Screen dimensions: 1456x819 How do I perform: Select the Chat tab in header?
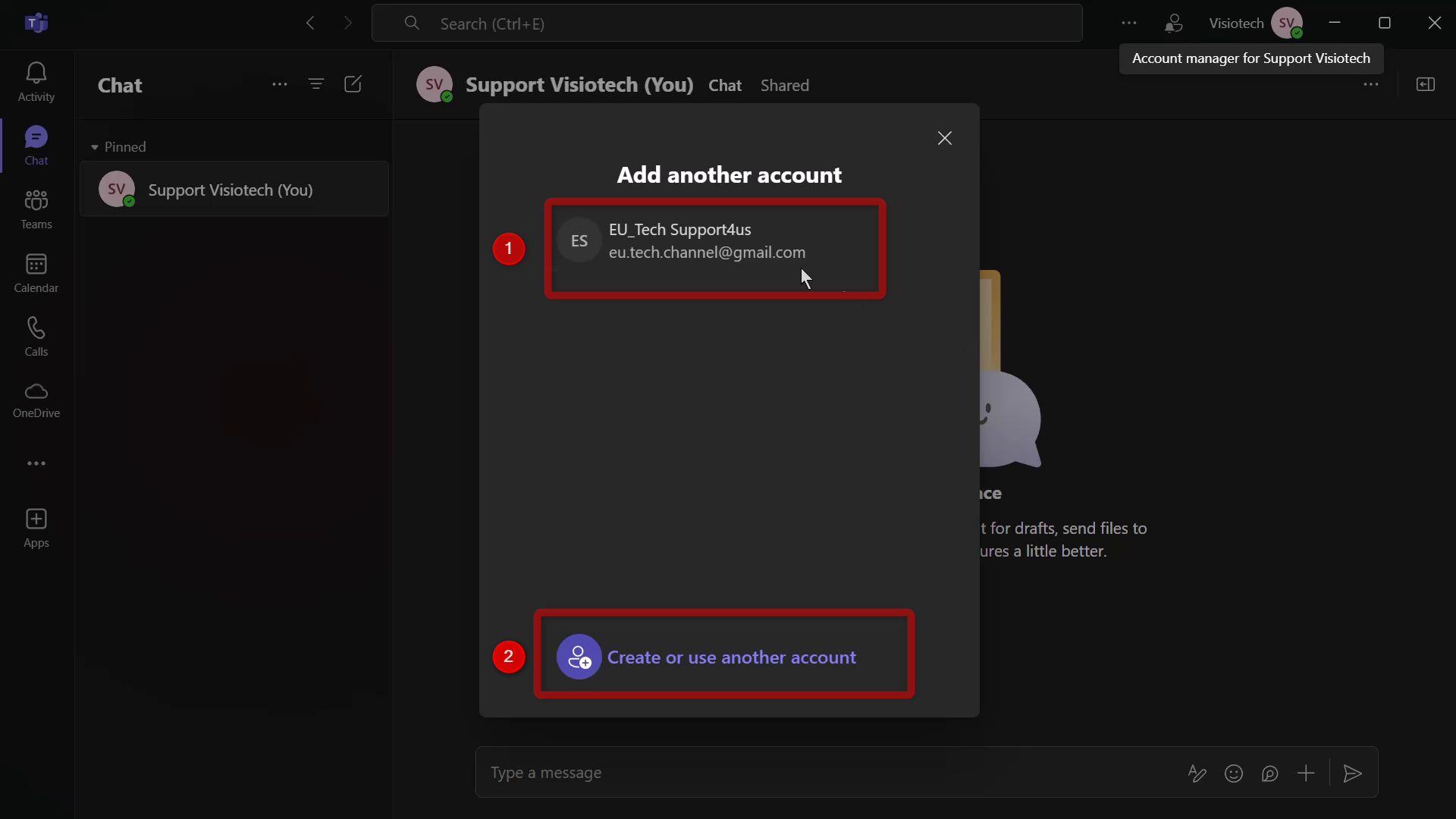(x=725, y=85)
